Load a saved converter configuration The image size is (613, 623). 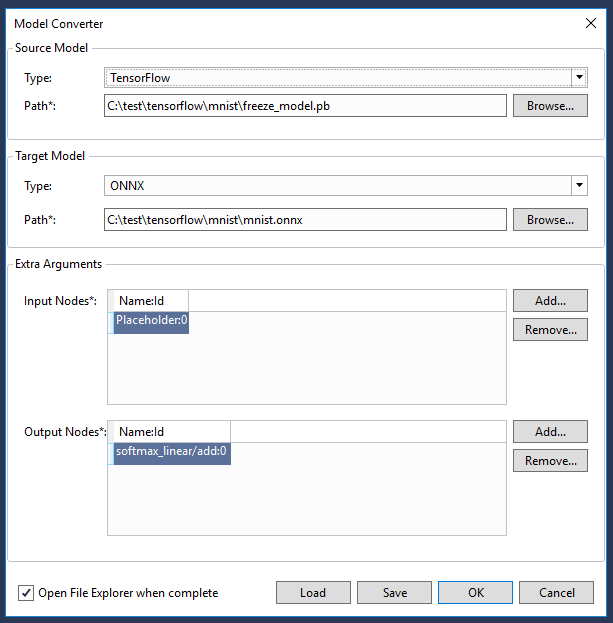[313, 593]
